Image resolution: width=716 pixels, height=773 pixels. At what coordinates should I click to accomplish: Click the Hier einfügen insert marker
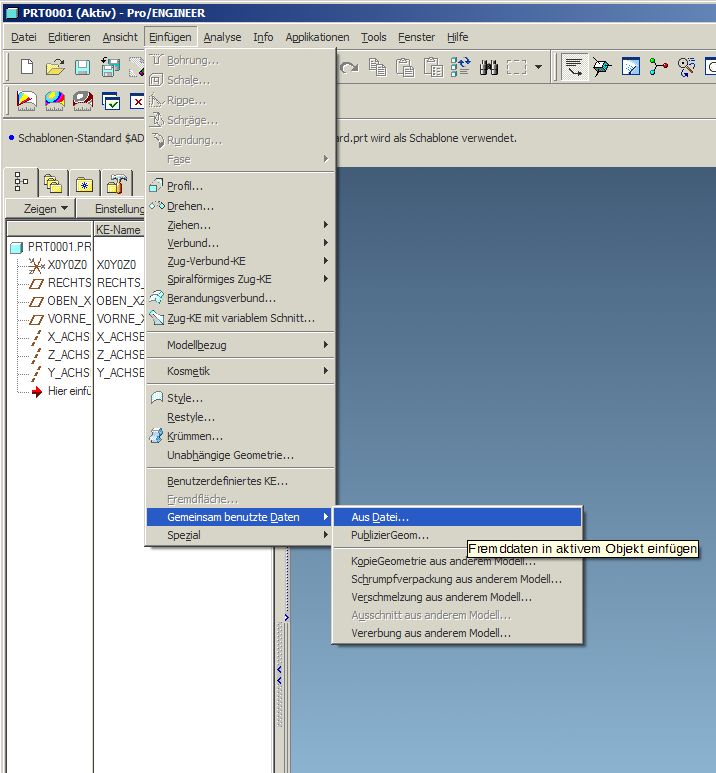pyautogui.click(x=61, y=391)
